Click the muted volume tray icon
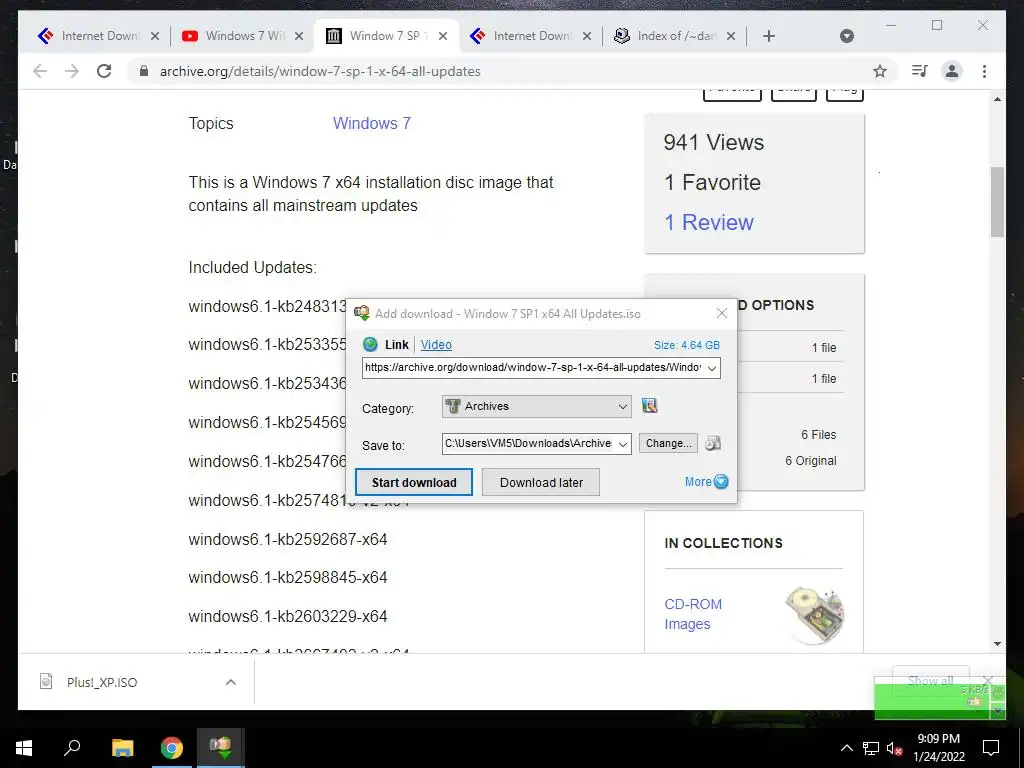 click(x=895, y=748)
